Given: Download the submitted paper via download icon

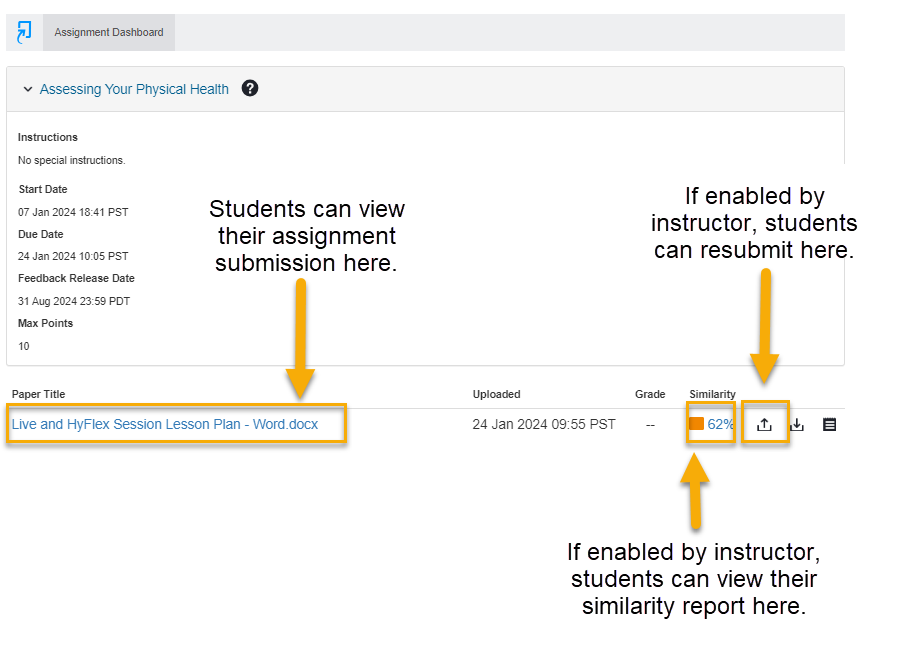Looking at the screenshot, I should 797,424.
